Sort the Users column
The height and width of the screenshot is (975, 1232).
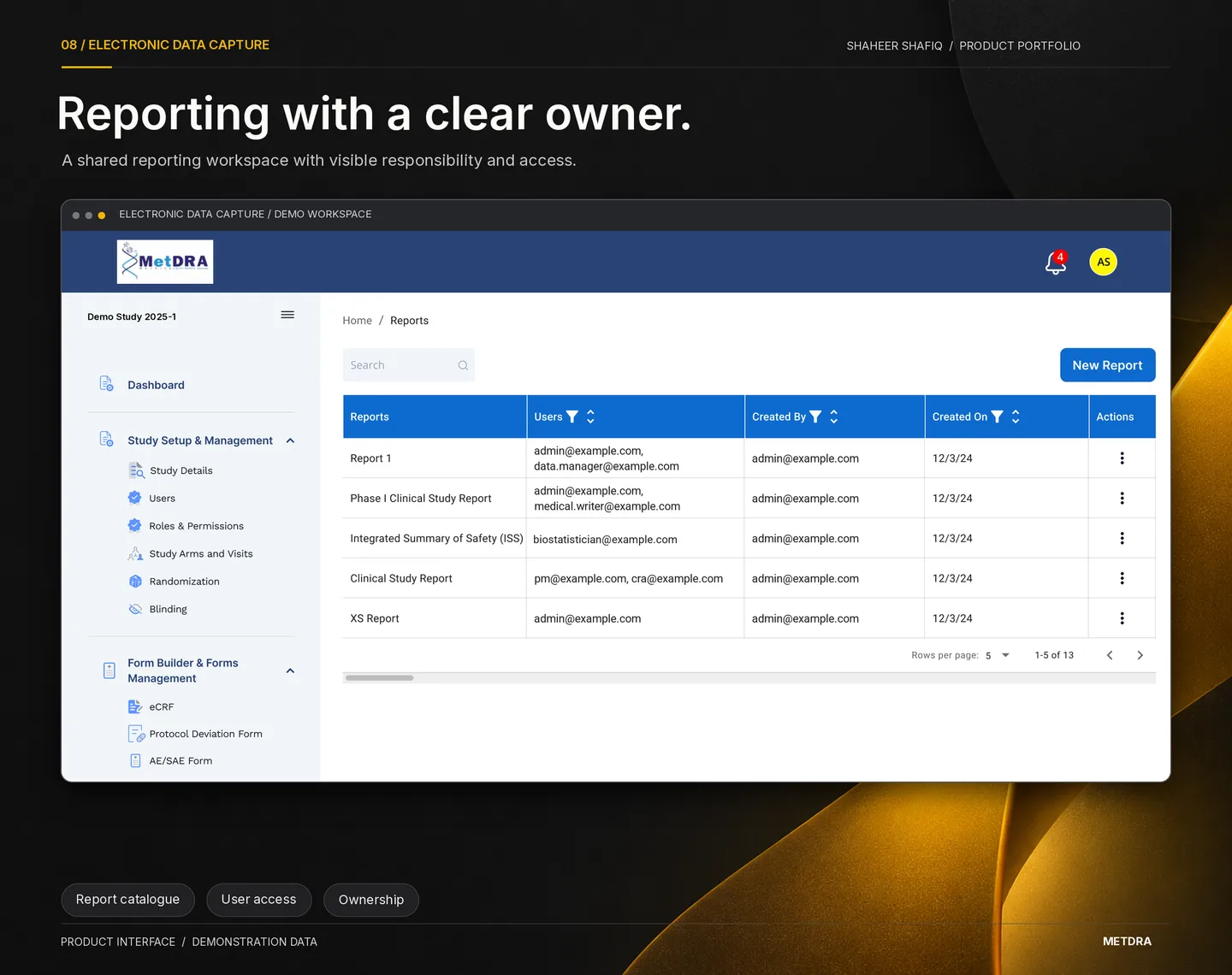590,417
